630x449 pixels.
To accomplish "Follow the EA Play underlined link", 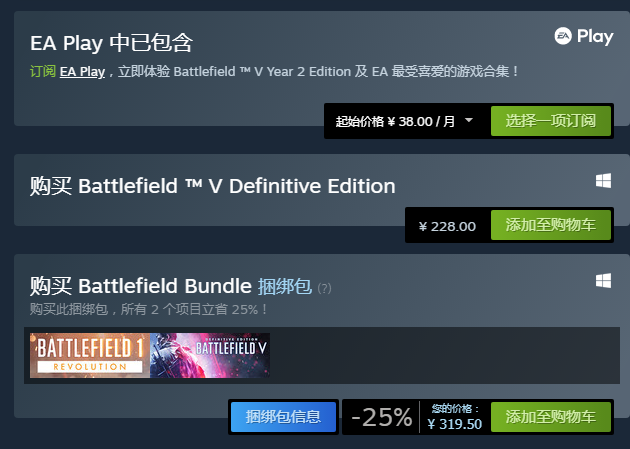I will [x=82, y=72].
